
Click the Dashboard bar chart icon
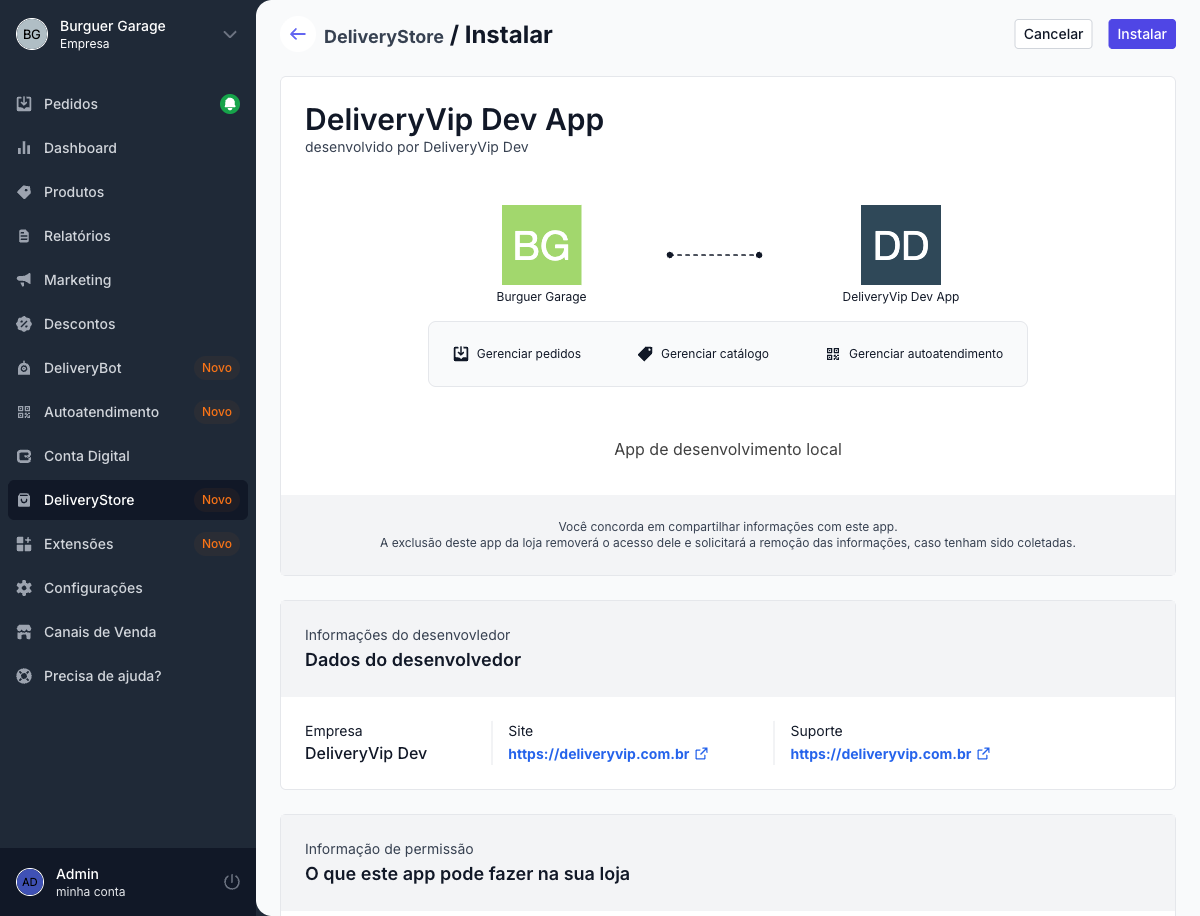(x=24, y=148)
